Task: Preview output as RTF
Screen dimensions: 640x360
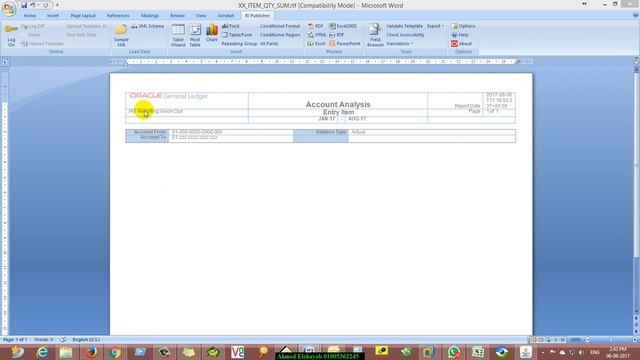Action: [336, 35]
